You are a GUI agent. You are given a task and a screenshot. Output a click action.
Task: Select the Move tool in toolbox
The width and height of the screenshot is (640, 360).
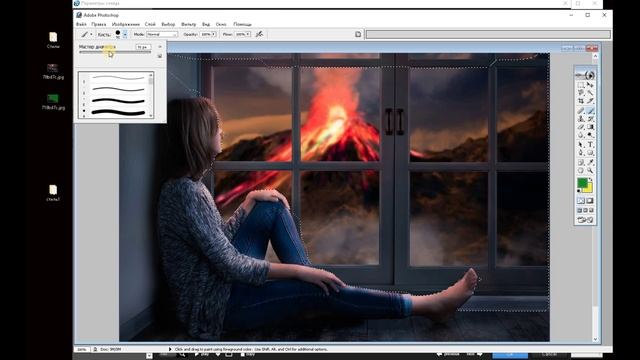coord(590,85)
